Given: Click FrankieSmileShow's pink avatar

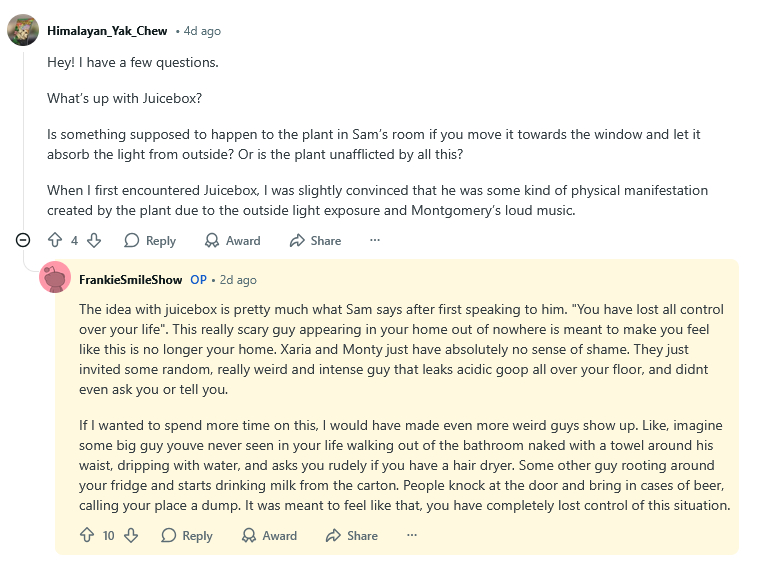Looking at the screenshot, I should 55,279.
